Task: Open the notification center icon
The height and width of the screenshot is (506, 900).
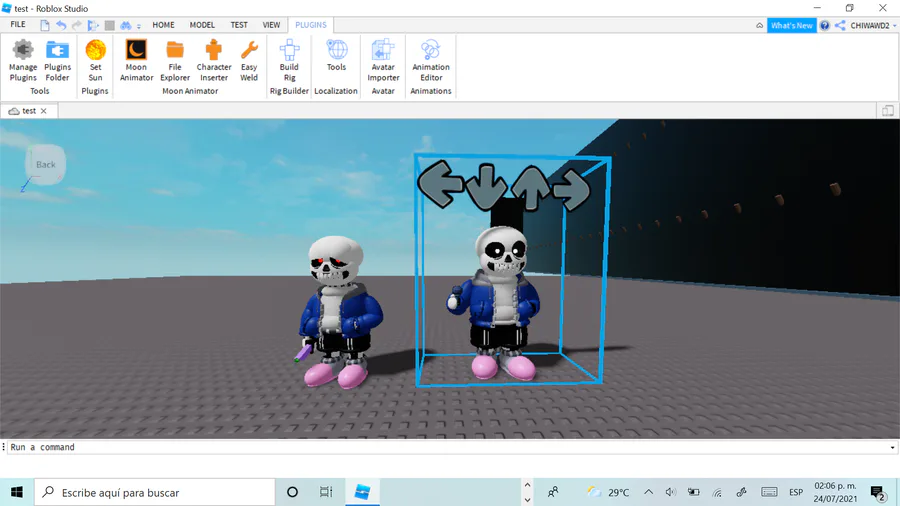Action: click(878, 493)
